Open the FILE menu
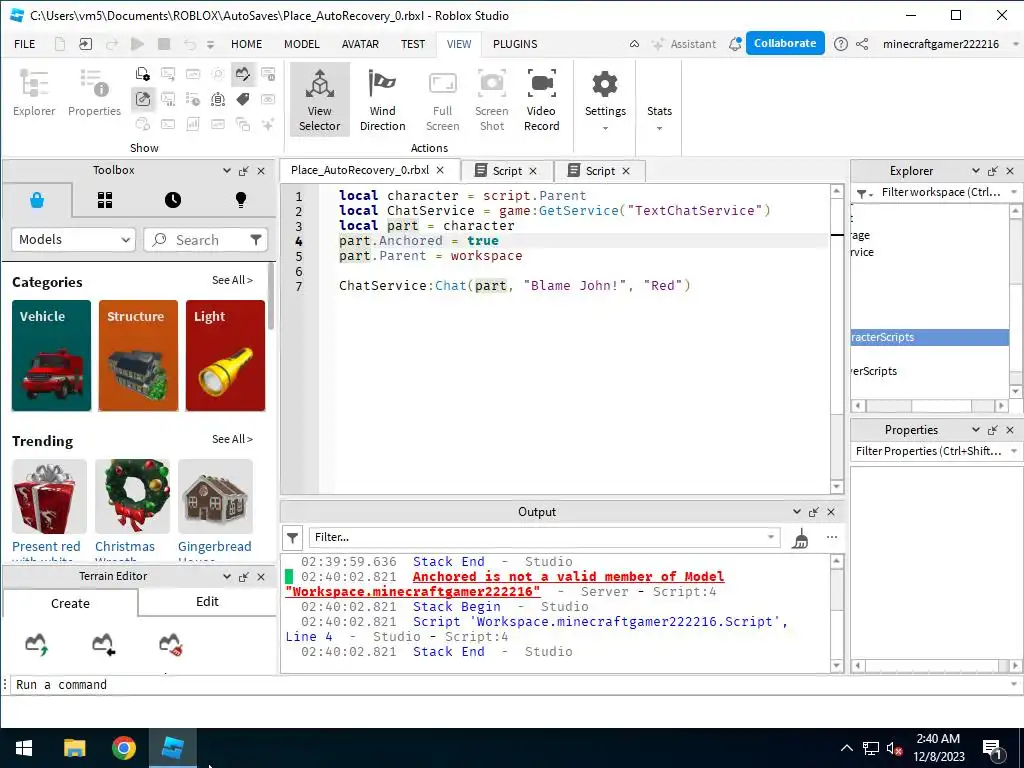This screenshot has height=768, width=1024. pyautogui.click(x=24, y=44)
